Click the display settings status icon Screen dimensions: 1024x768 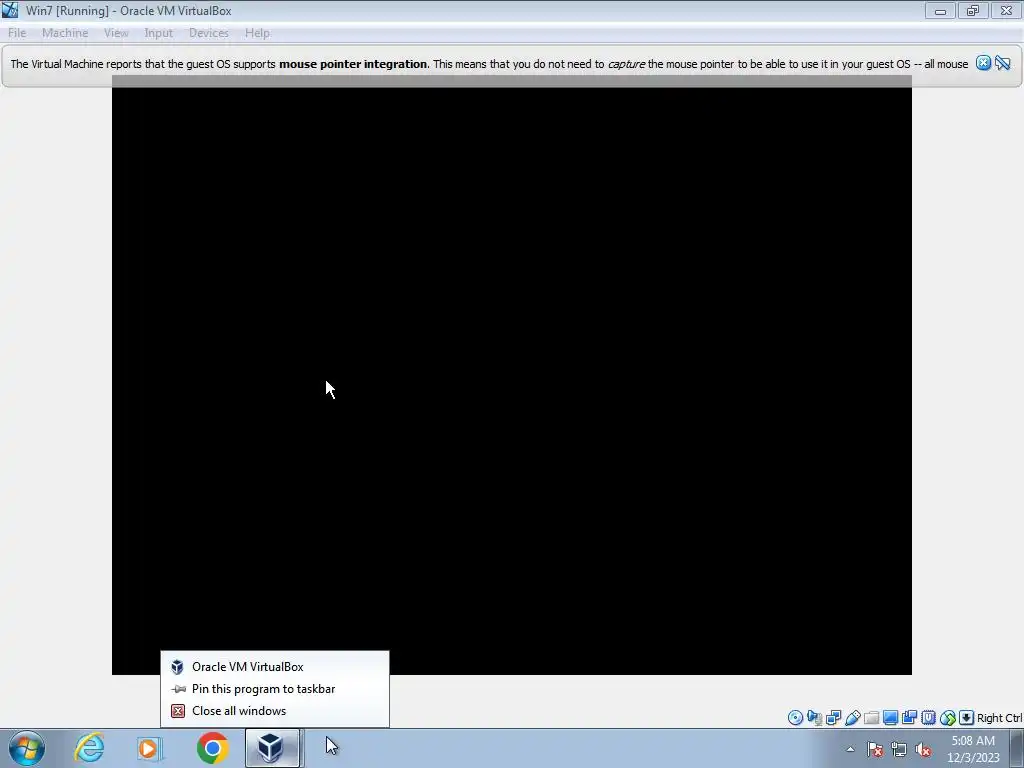pyautogui.click(x=890, y=718)
